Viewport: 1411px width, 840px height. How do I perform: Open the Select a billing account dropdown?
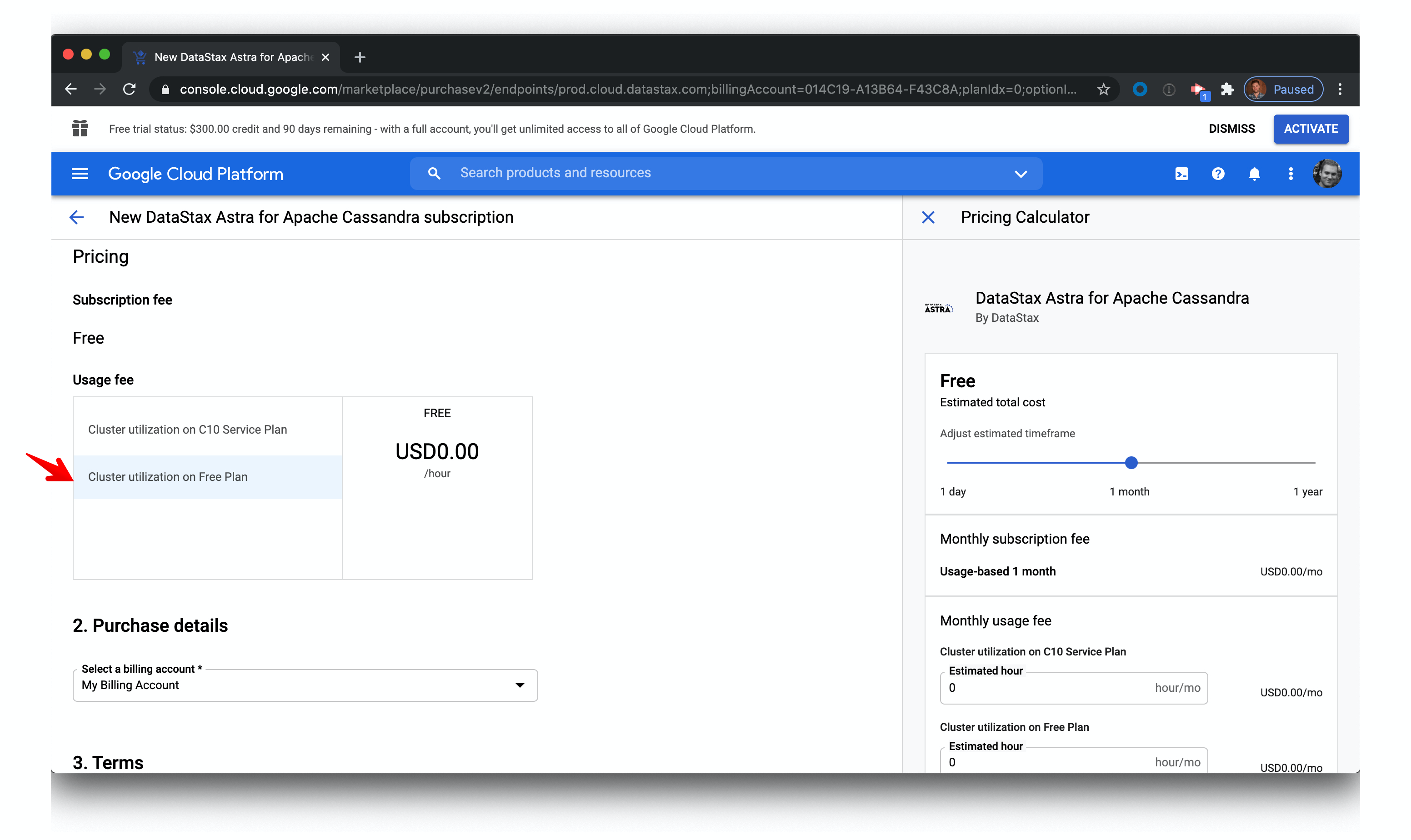[x=305, y=685]
